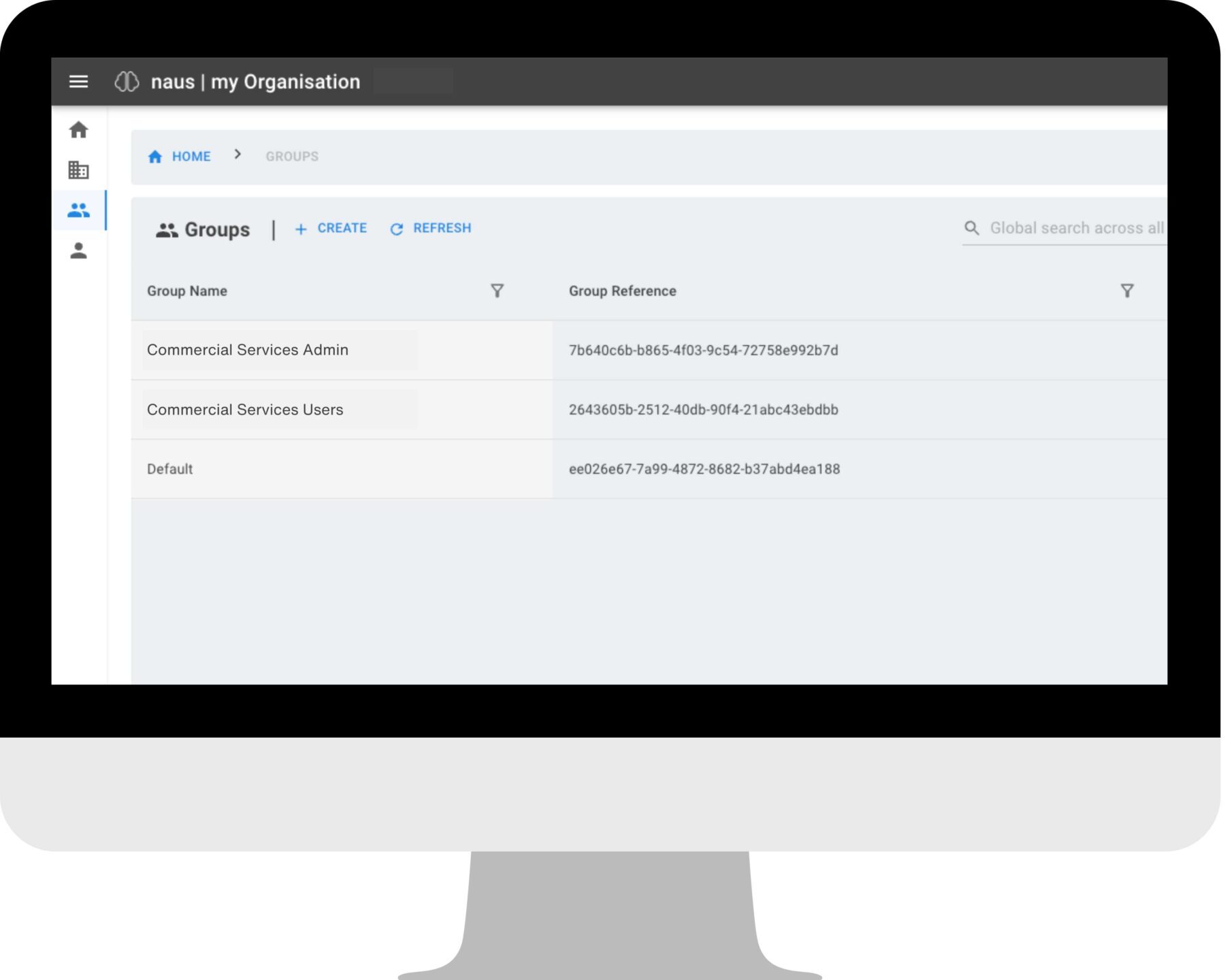The width and height of the screenshot is (1225, 980).
Task: Expand the breadcrumb chevron separator
Action: click(x=238, y=155)
